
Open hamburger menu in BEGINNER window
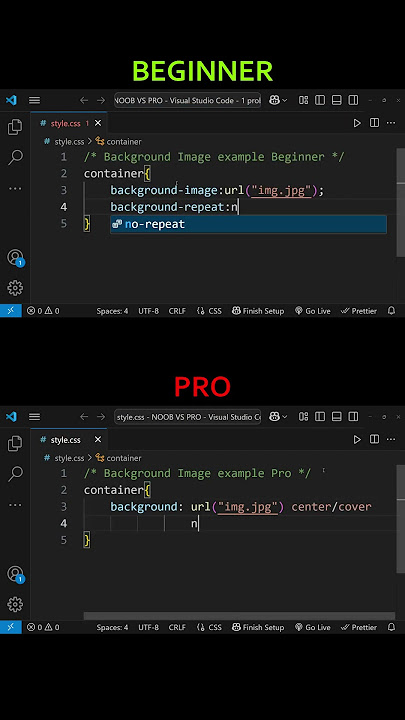click(34, 100)
